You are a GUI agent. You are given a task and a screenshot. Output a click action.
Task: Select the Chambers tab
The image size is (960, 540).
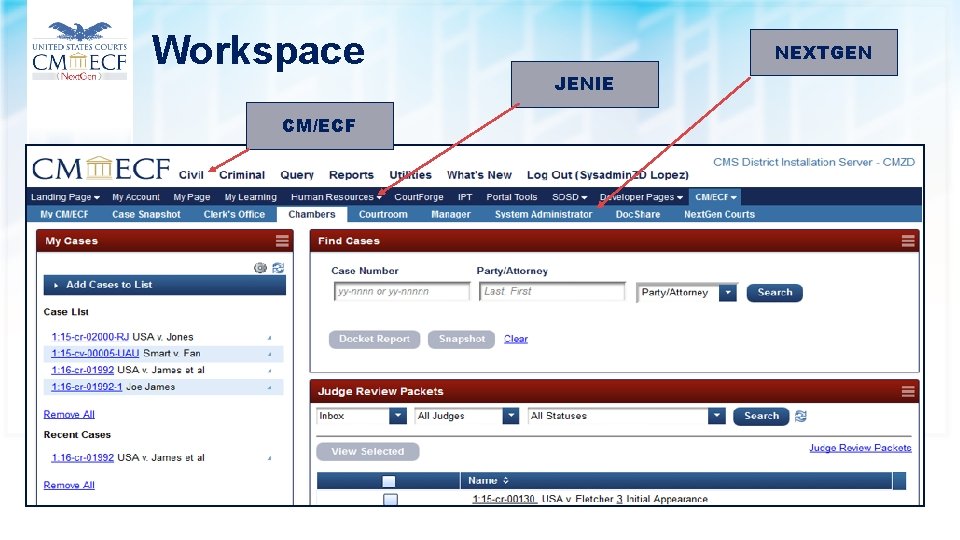[312, 214]
